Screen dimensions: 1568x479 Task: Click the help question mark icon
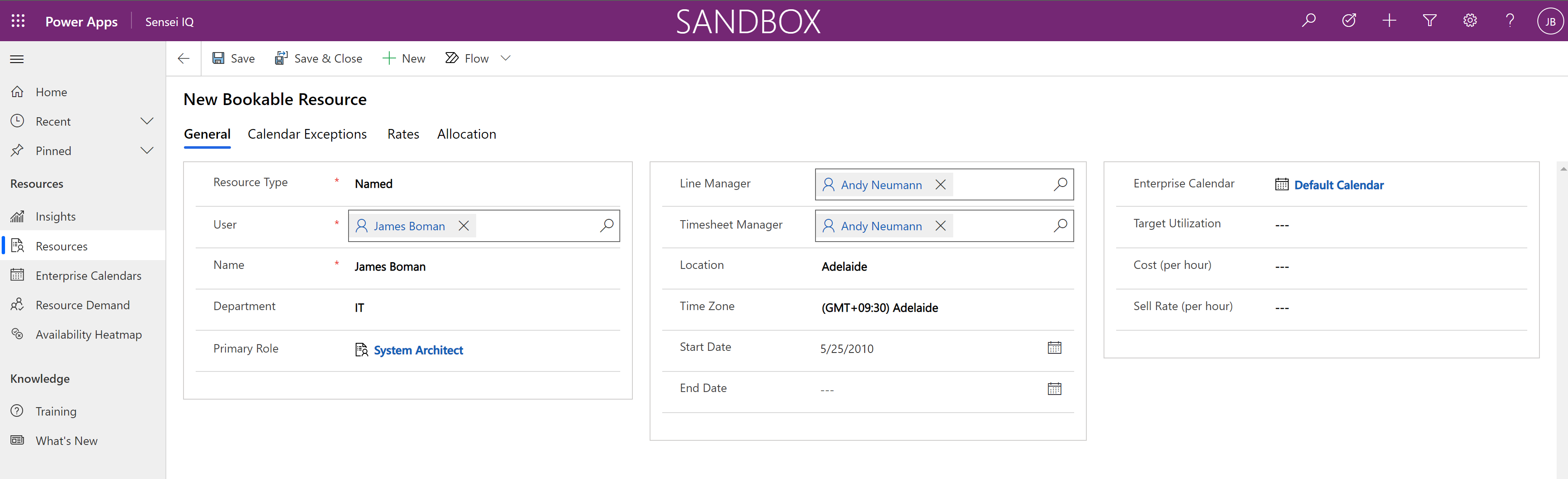[1510, 21]
